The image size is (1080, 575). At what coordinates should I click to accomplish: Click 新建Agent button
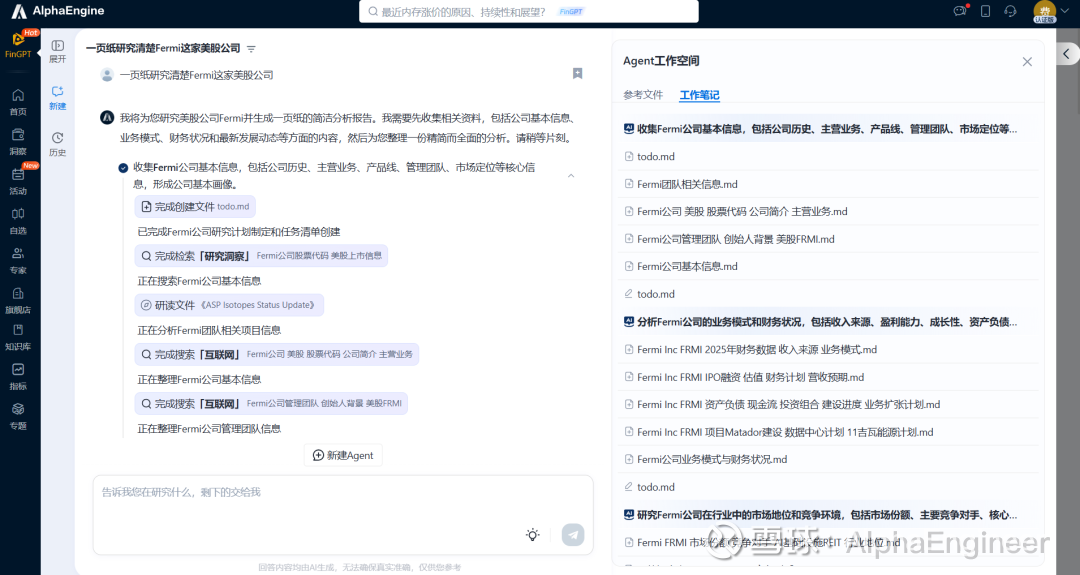click(343, 455)
